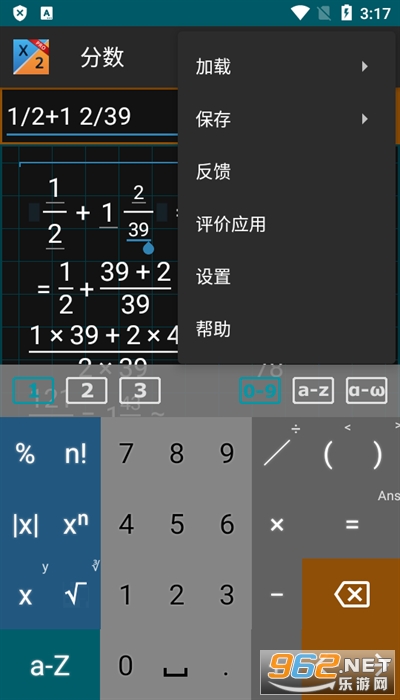Tap the space bar key
This screenshot has height=700, width=400.
tap(176, 665)
